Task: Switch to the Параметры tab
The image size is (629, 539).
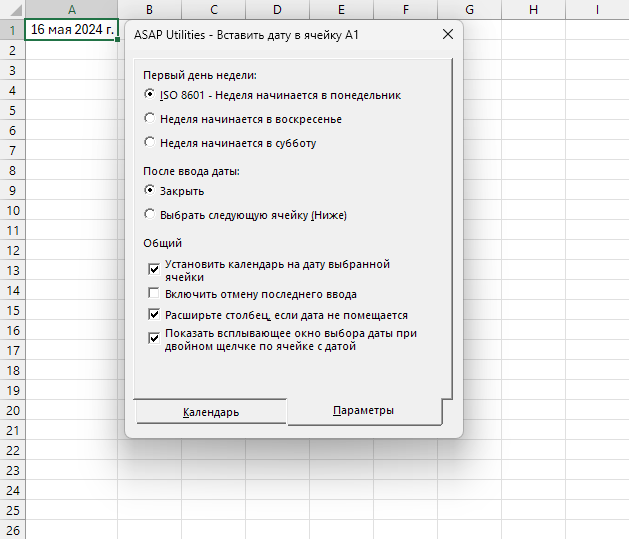Action: coord(363,411)
